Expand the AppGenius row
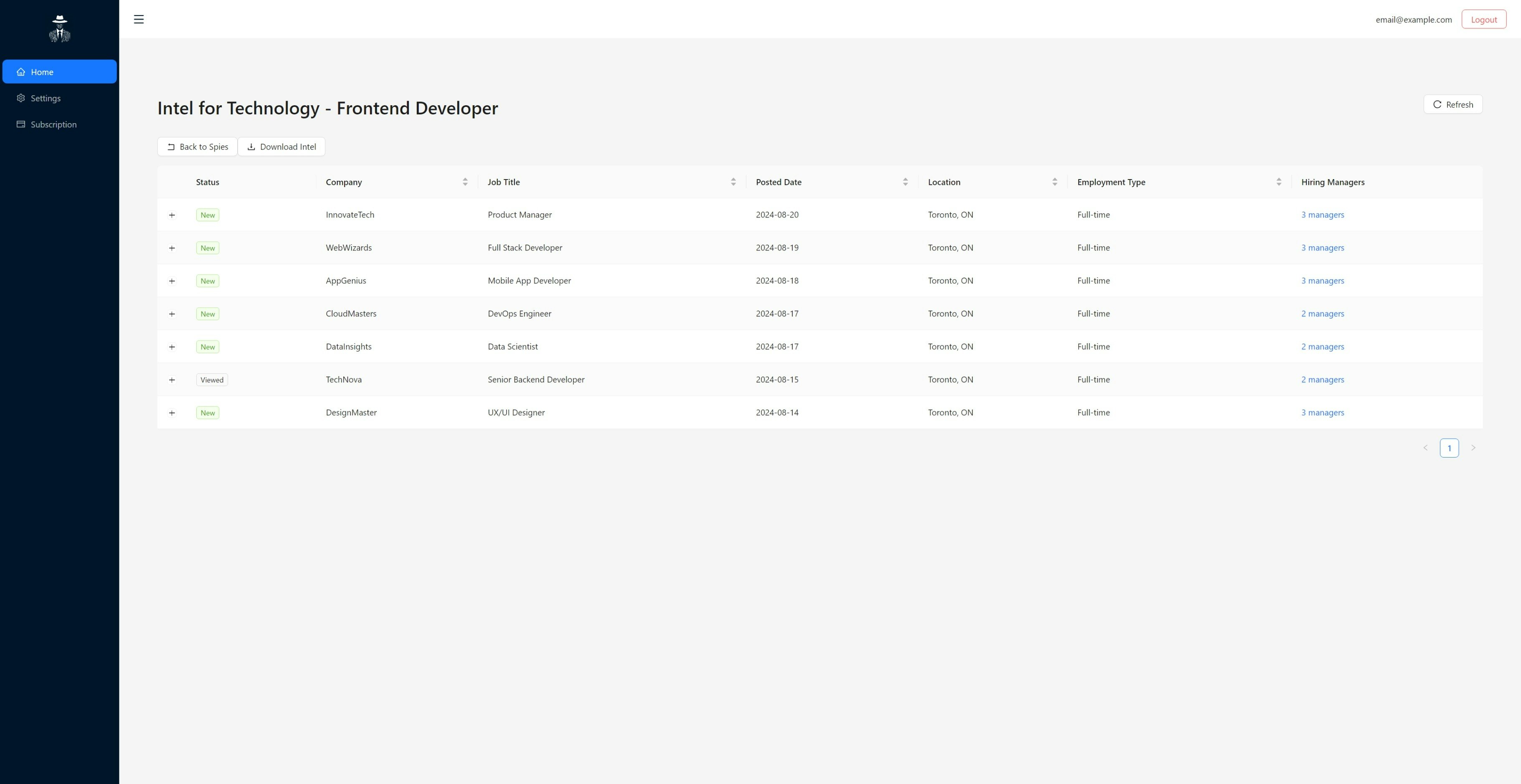This screenshot has width=1521, height=784. click(x=172, y=281)
